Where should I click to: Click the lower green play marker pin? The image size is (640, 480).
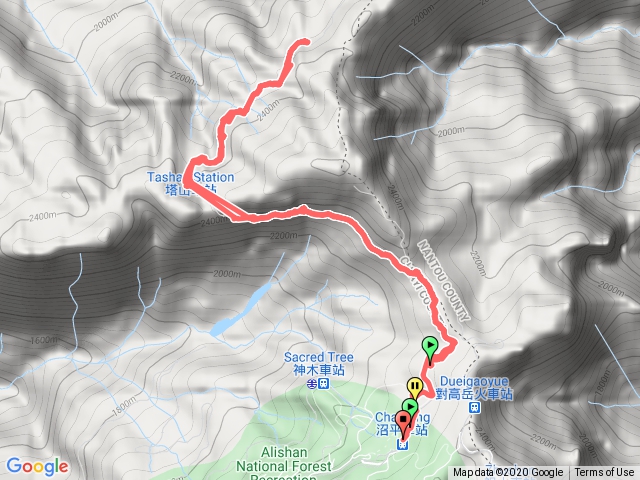click(x=411, y=409)
